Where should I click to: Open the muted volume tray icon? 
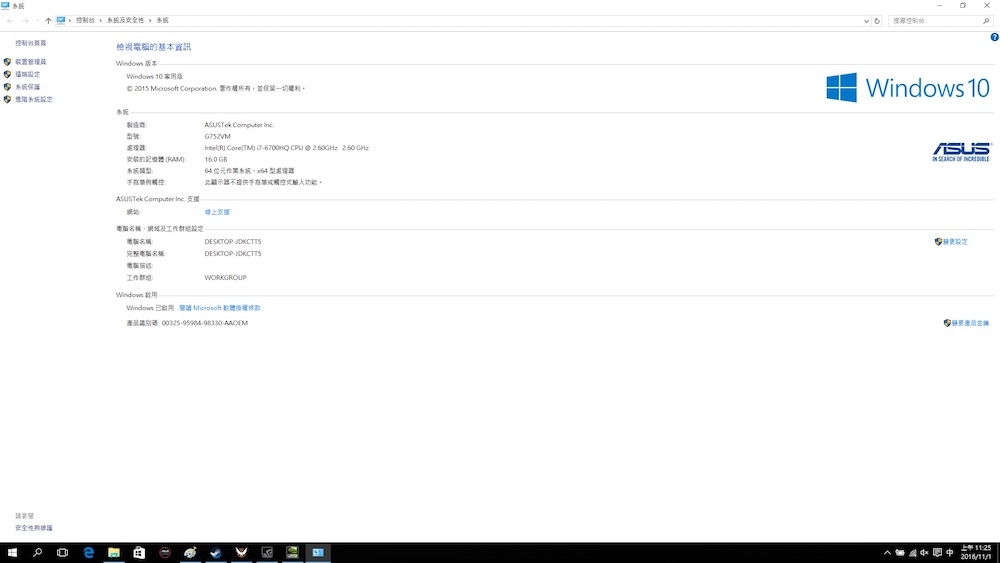coord(924,553)
